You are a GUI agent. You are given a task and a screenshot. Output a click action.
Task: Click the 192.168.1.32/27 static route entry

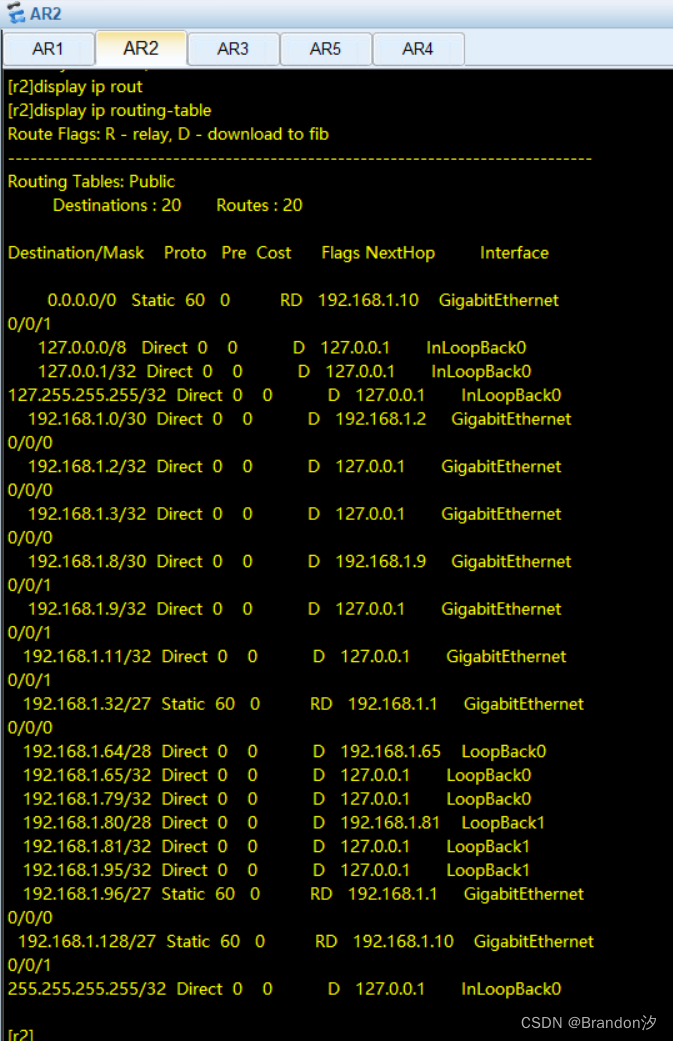tap(87, 704)
